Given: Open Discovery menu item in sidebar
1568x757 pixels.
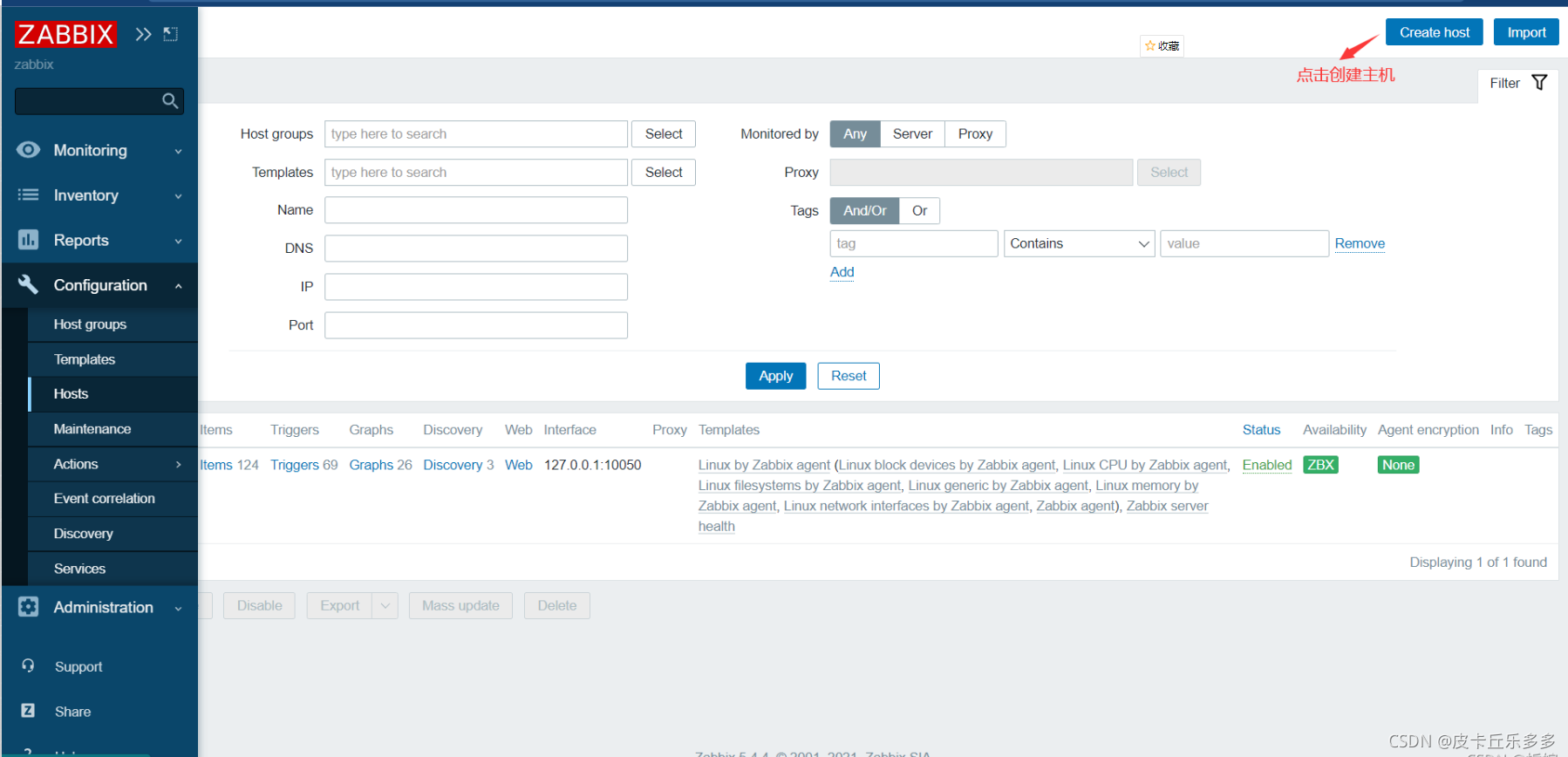Looking at the screenshot, I should 112,534.
